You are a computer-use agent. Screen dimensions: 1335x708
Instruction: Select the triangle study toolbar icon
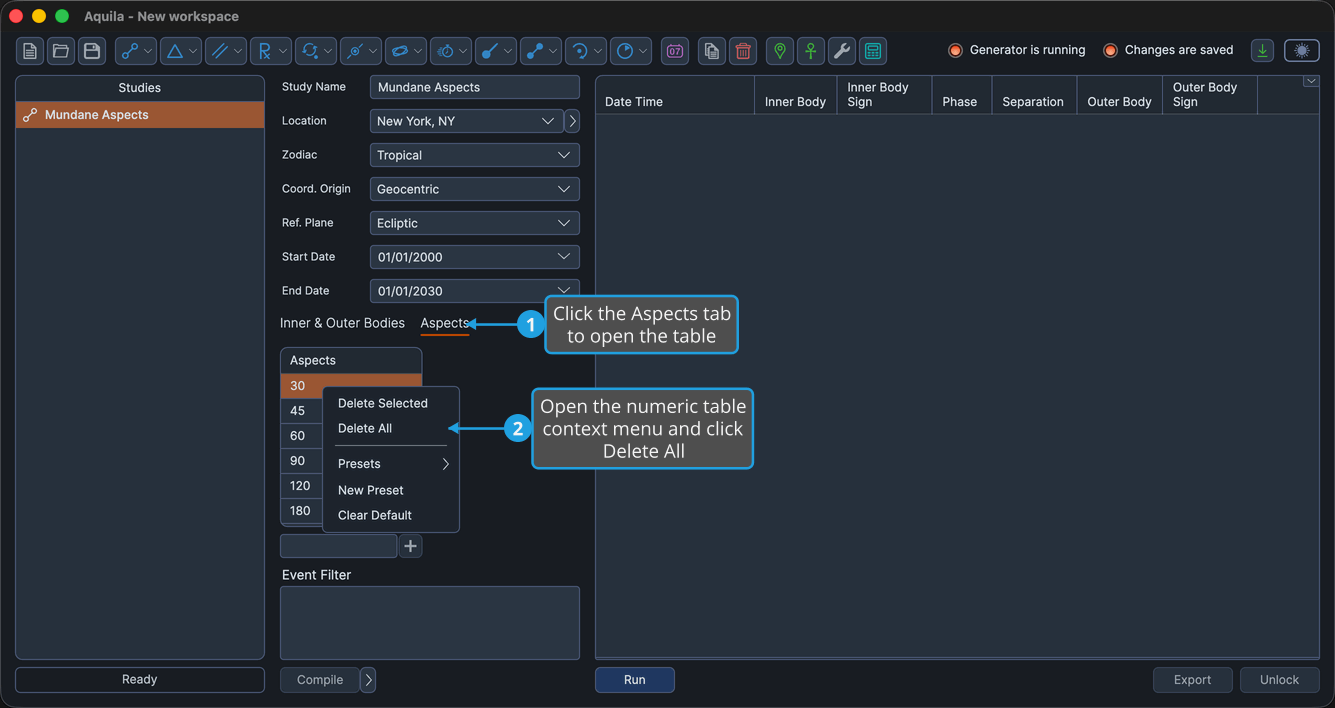click(175, 51)
